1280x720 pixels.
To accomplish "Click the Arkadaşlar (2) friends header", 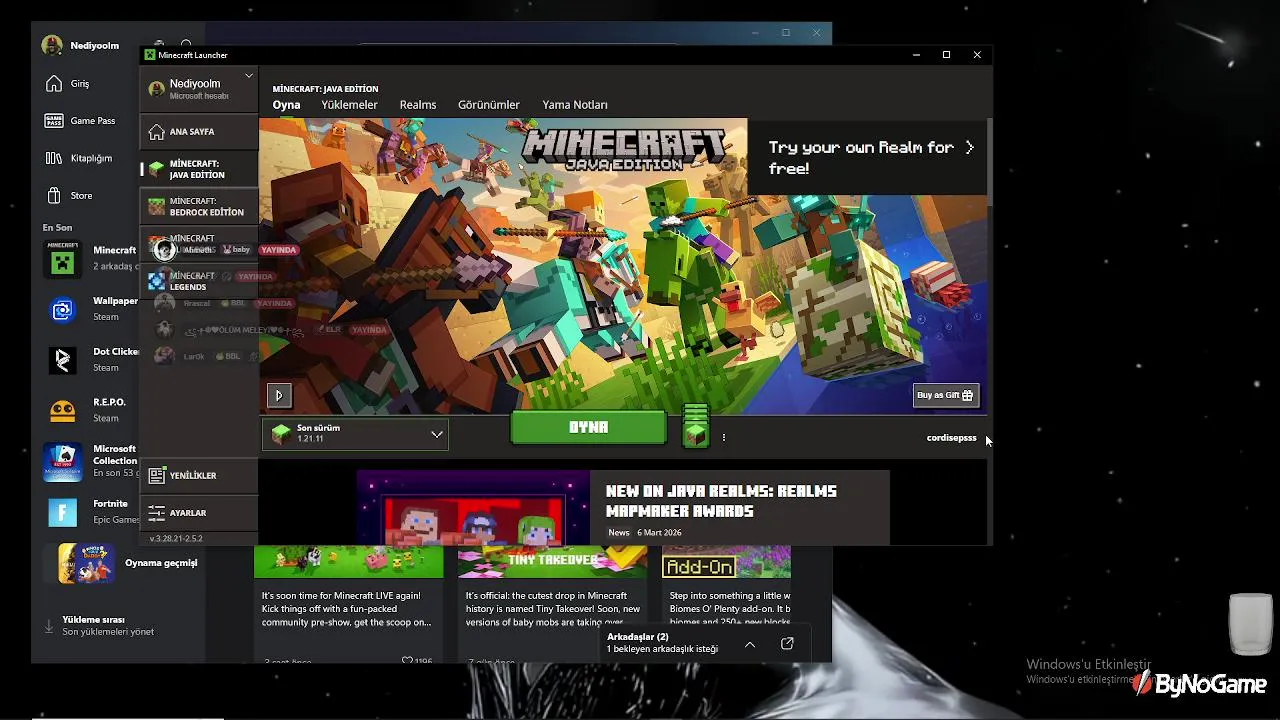I will [x=638, y=637].
